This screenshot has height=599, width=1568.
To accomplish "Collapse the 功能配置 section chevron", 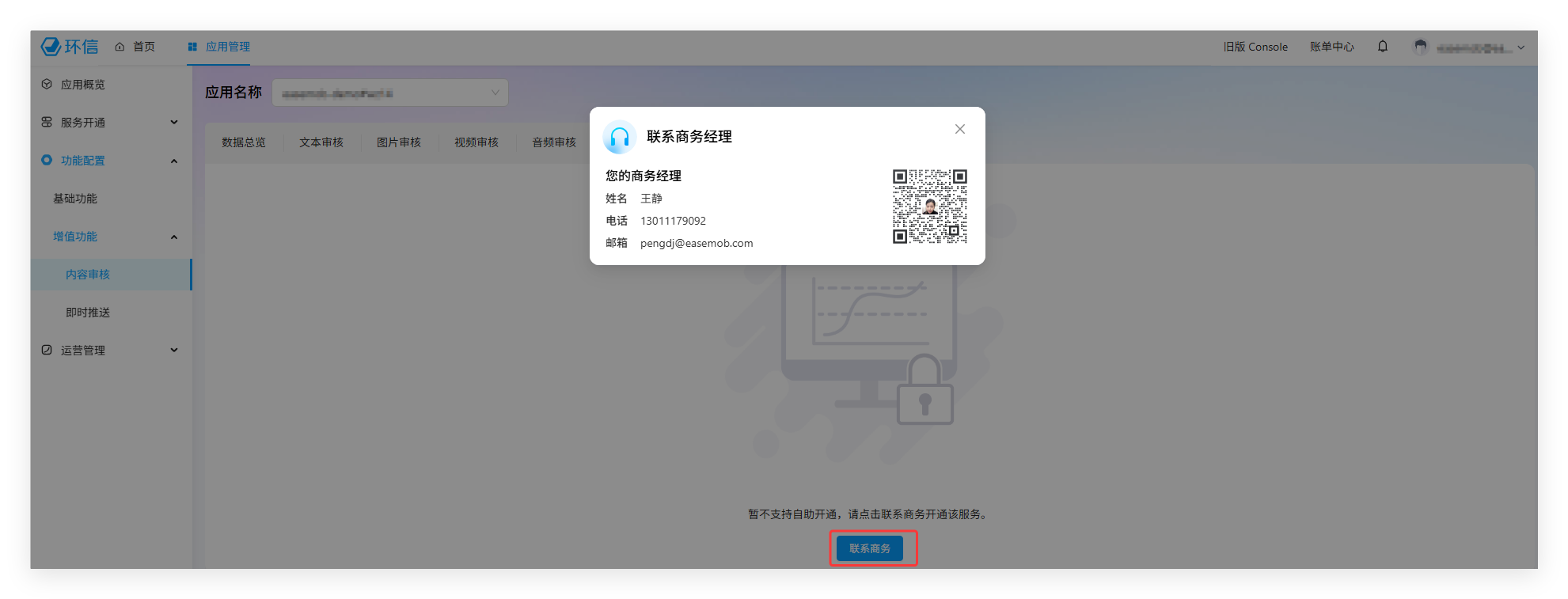I will (x=174, y=161).
